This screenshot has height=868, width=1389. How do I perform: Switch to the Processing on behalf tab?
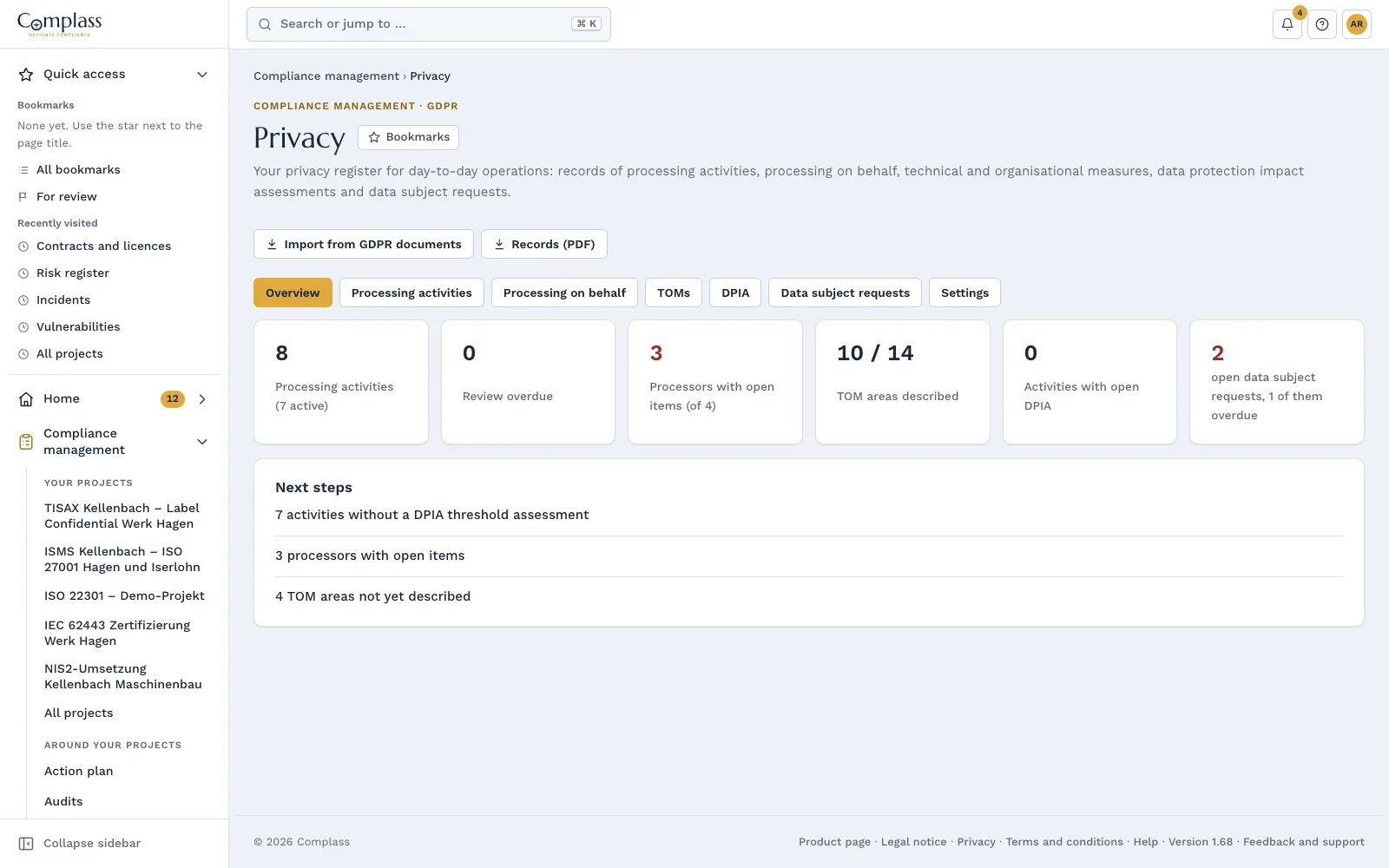coord(564,293)
